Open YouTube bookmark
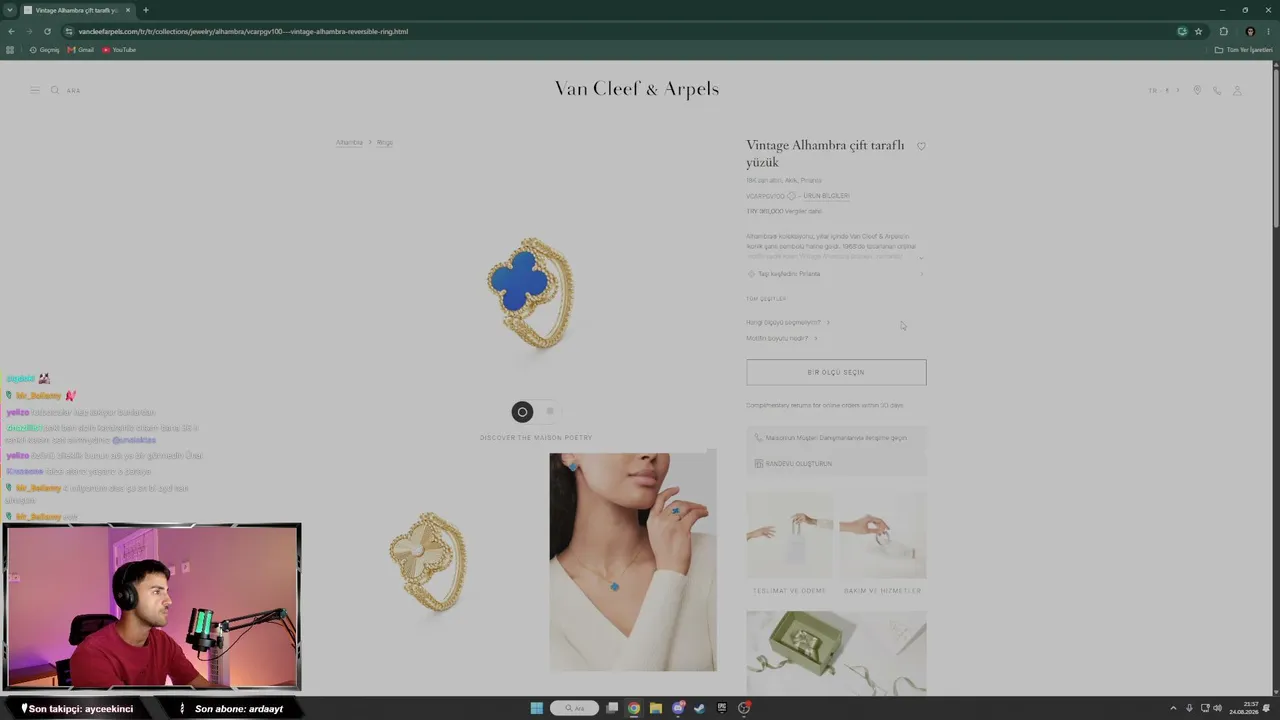The image size is (1280, 720). tap(119, 50)
